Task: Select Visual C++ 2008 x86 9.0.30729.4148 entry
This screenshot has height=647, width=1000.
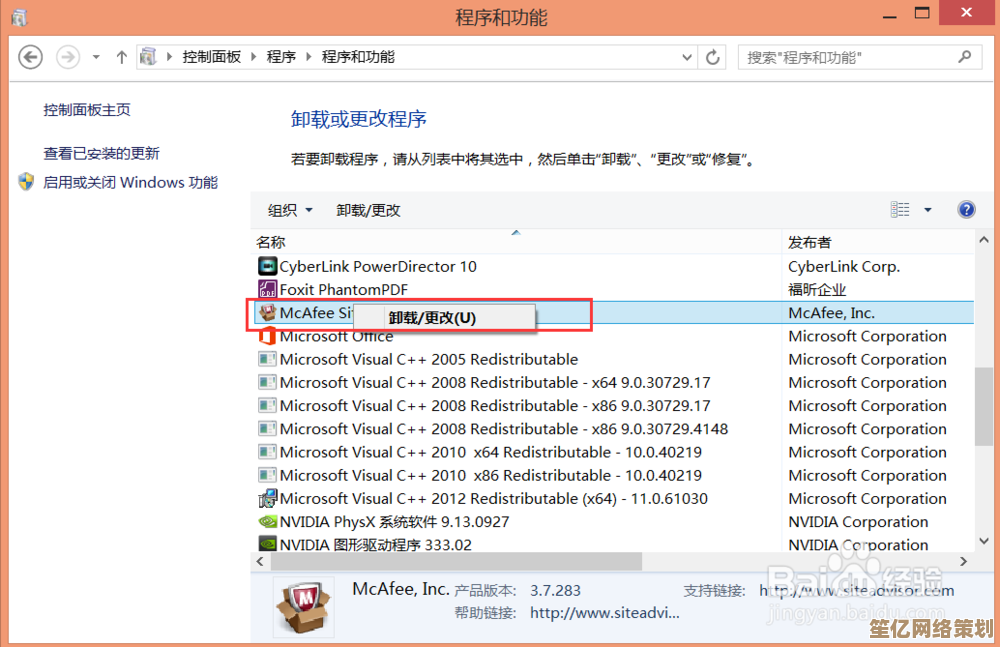Action: coord(504,429)
